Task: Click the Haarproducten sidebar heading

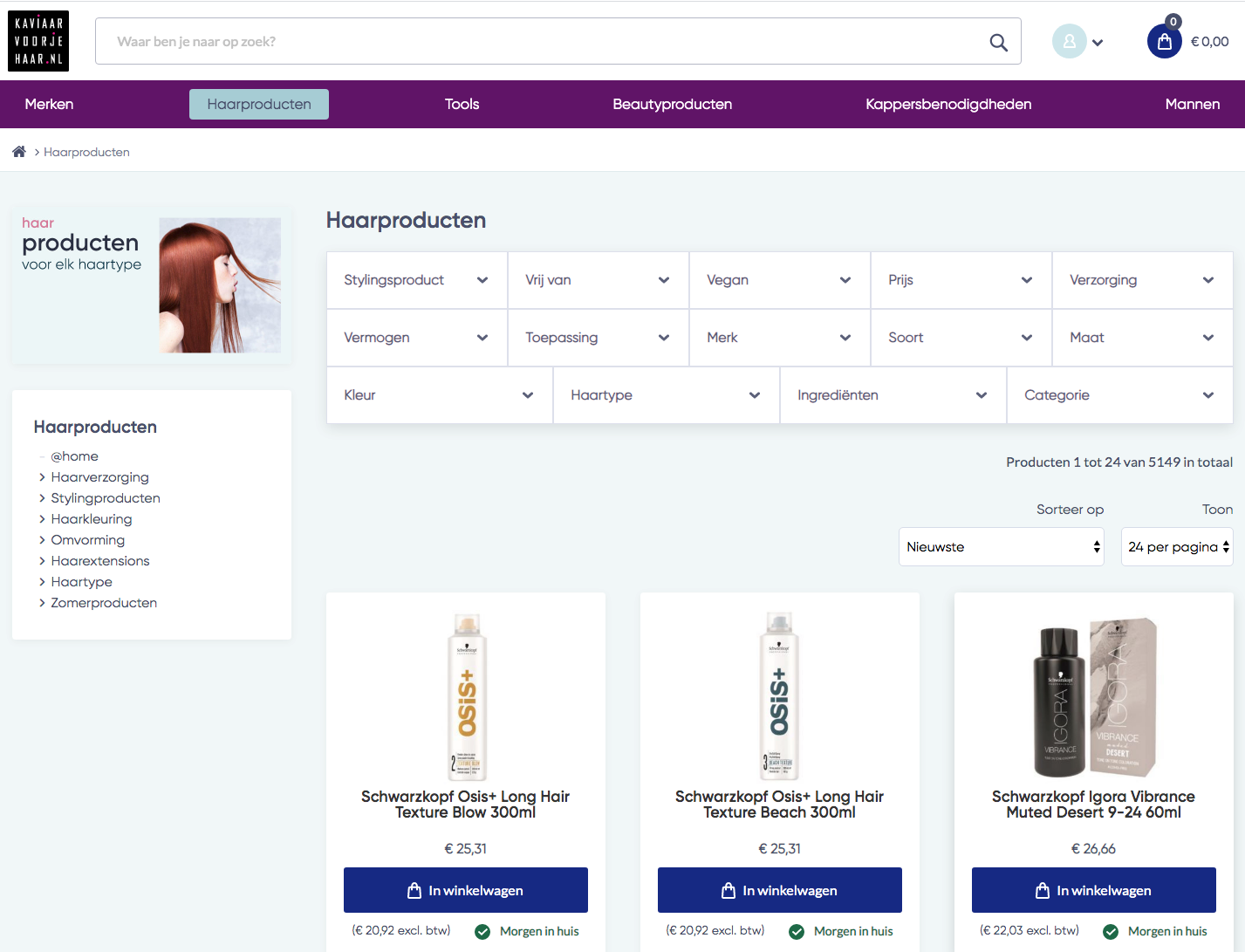Action: click(95, 427)
